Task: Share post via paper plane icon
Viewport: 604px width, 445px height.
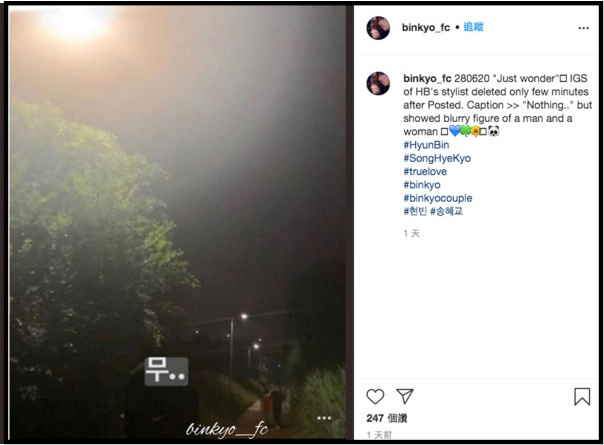Action: click(404, 396)
